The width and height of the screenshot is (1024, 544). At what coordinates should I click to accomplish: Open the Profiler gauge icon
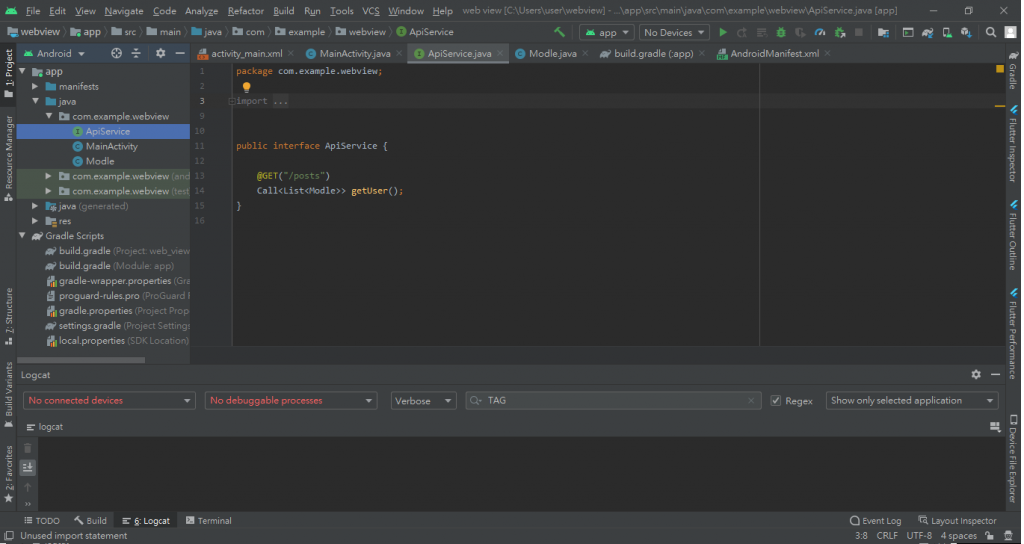tap(820, 32)
